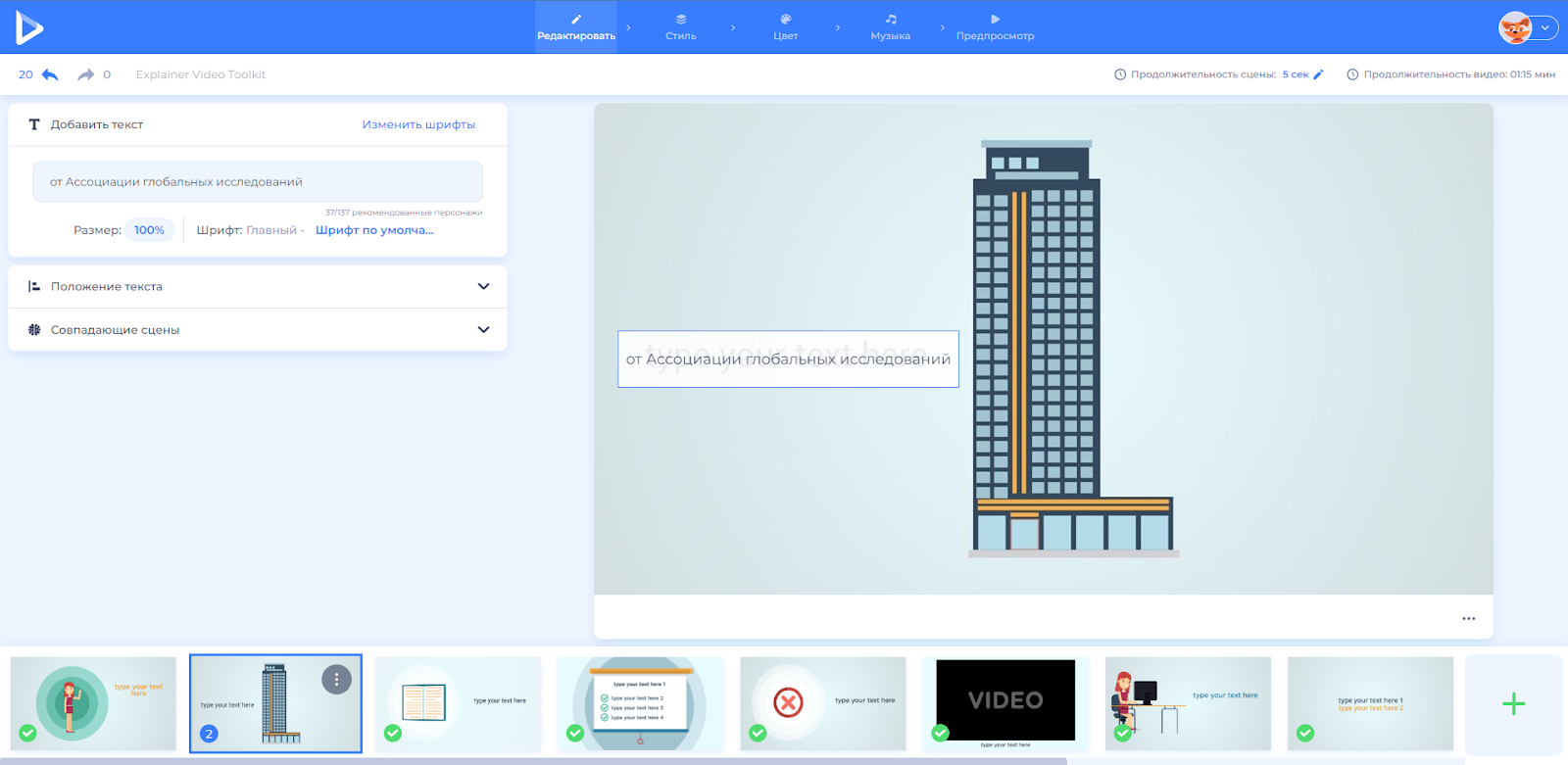Open the Предпросмотр preview step
1568x765 pixels.
pos(995,26)
